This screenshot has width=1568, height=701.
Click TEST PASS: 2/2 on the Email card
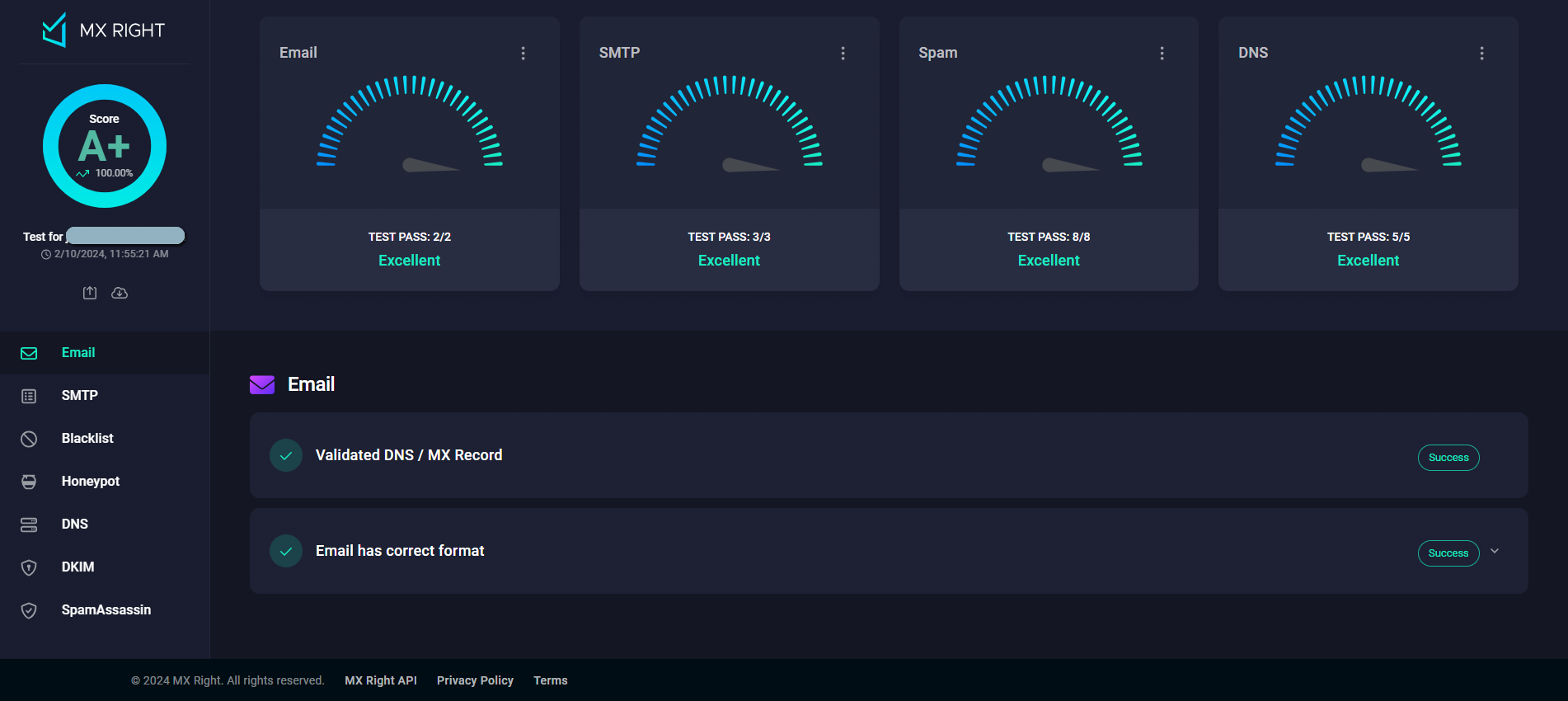pyautogui.click(x=410, y=237)
